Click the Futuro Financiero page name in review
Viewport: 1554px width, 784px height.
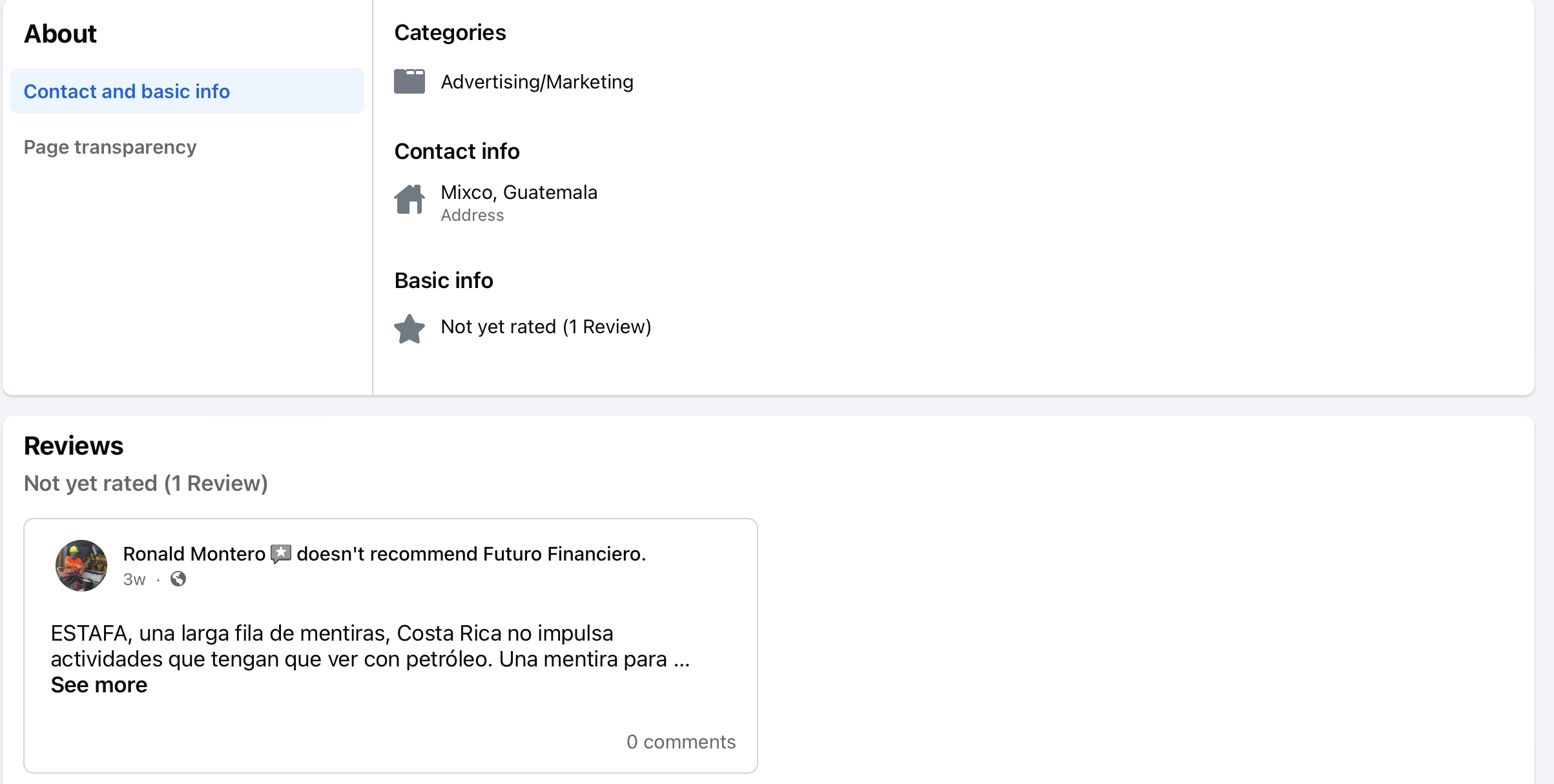coord(563,554)
